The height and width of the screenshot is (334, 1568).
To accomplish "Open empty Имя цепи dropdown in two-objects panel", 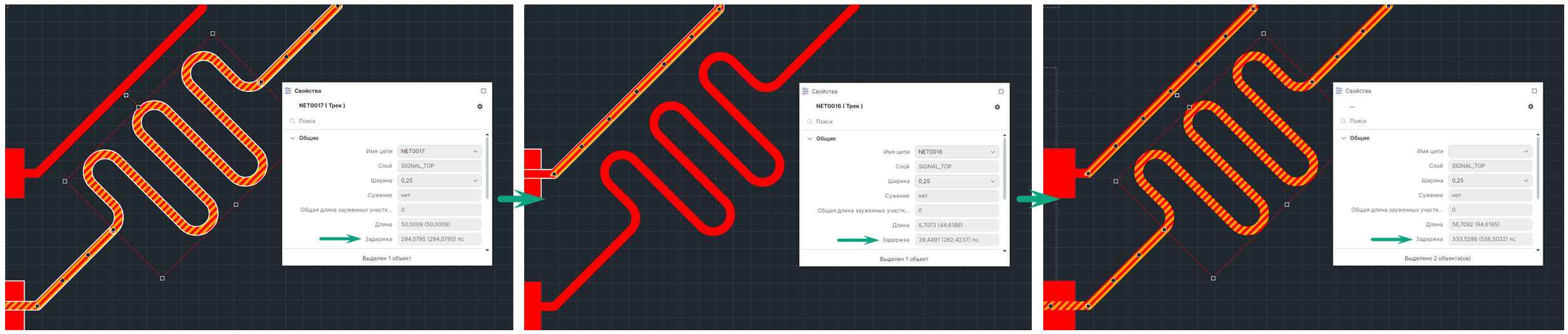I will [x=1490, y=151].
